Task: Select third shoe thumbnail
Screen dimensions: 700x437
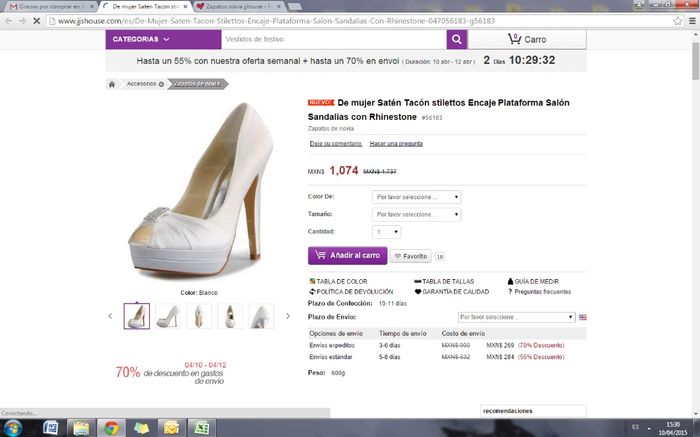Action: pyautogui.click(x=199, y=316)
